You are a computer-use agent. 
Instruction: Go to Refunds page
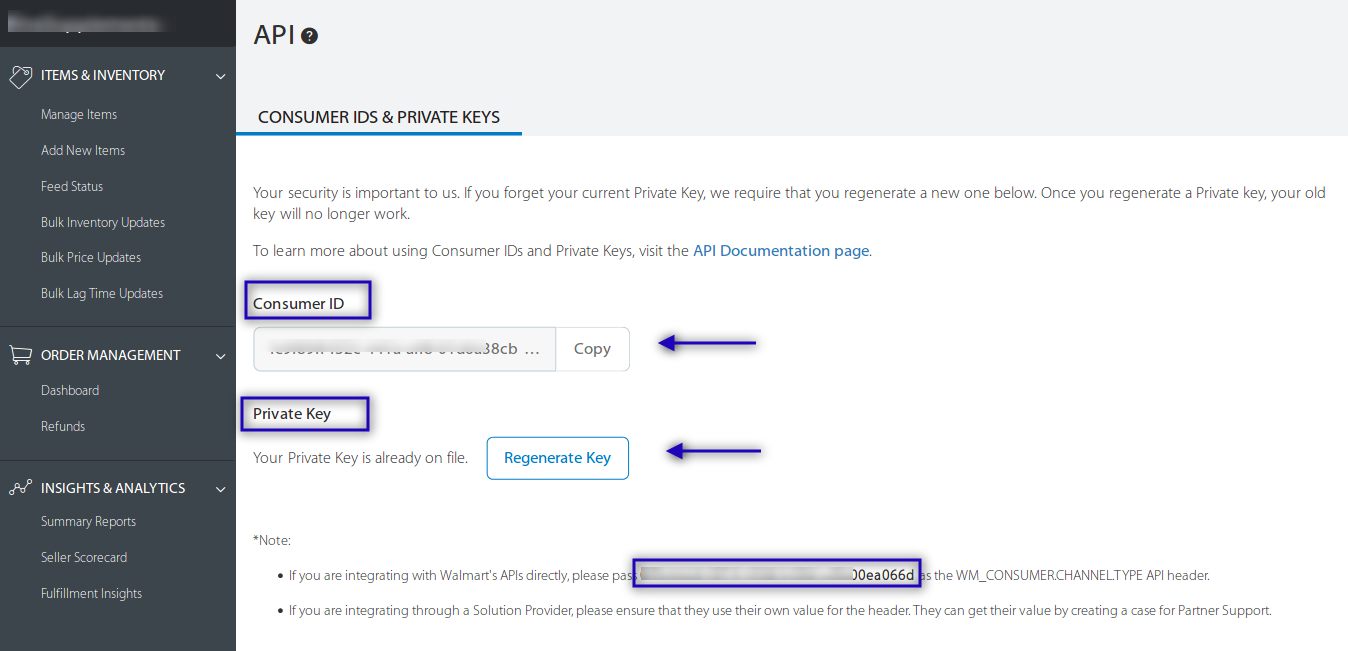(x=63, y=427)
